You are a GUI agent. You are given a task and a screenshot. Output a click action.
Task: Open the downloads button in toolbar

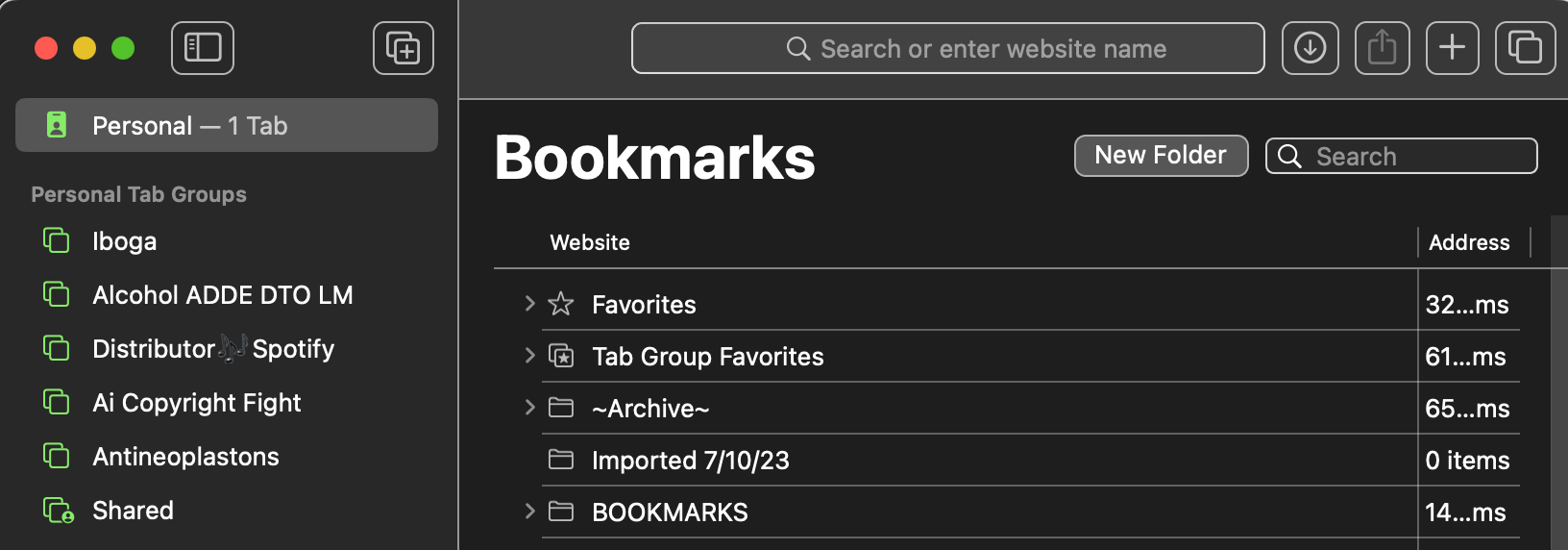point(1310,48)
